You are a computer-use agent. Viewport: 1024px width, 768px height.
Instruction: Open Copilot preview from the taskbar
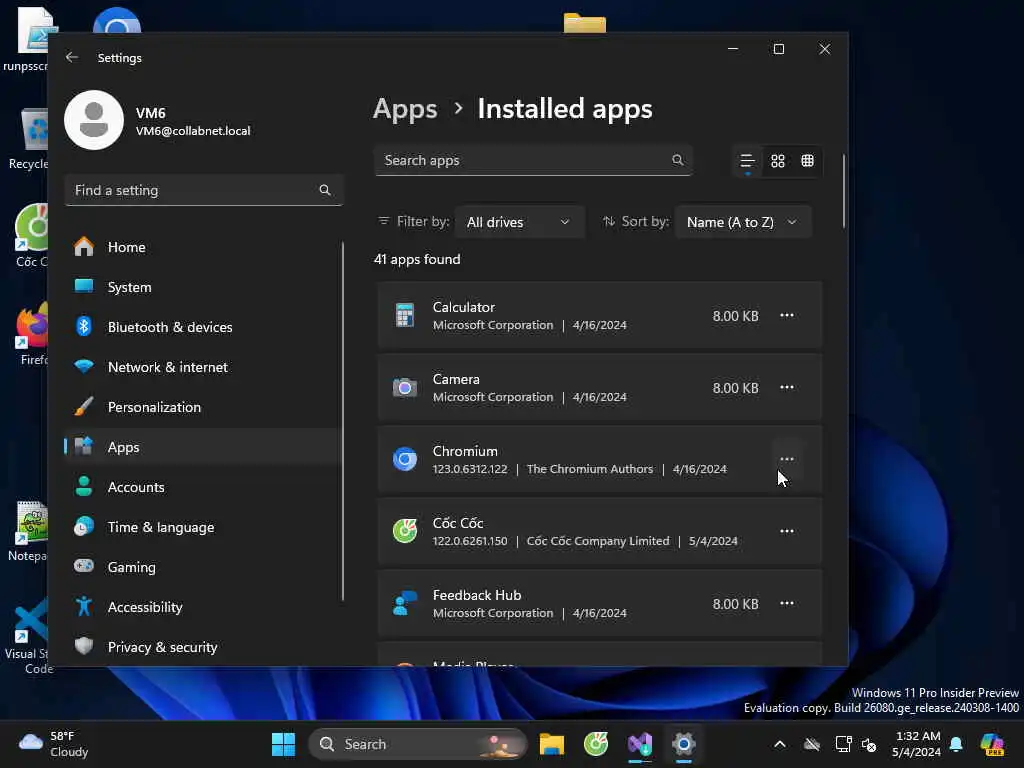pyautogui.click(x=992, y=744)
